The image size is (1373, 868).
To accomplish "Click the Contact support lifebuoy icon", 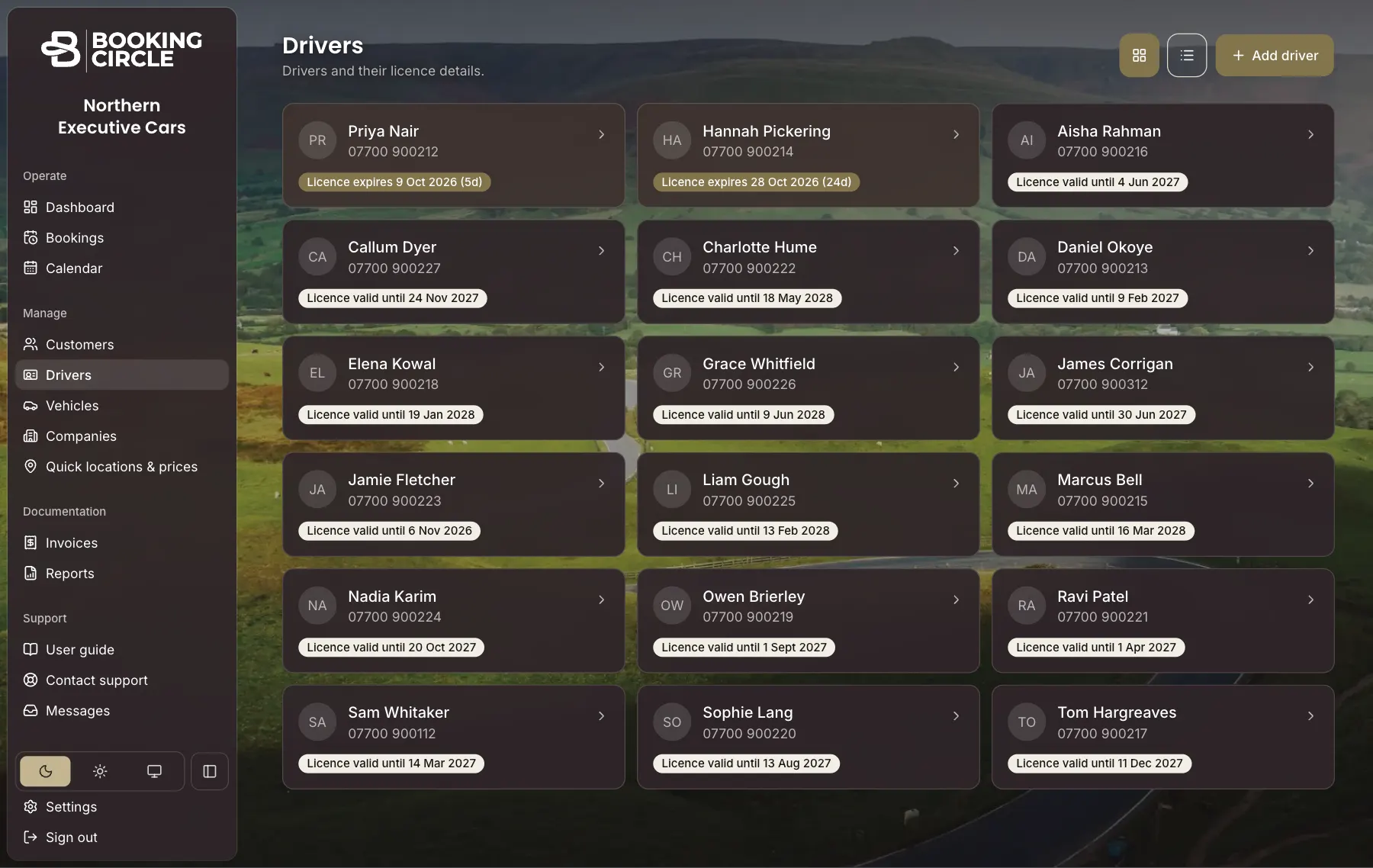I will (31, 680).
